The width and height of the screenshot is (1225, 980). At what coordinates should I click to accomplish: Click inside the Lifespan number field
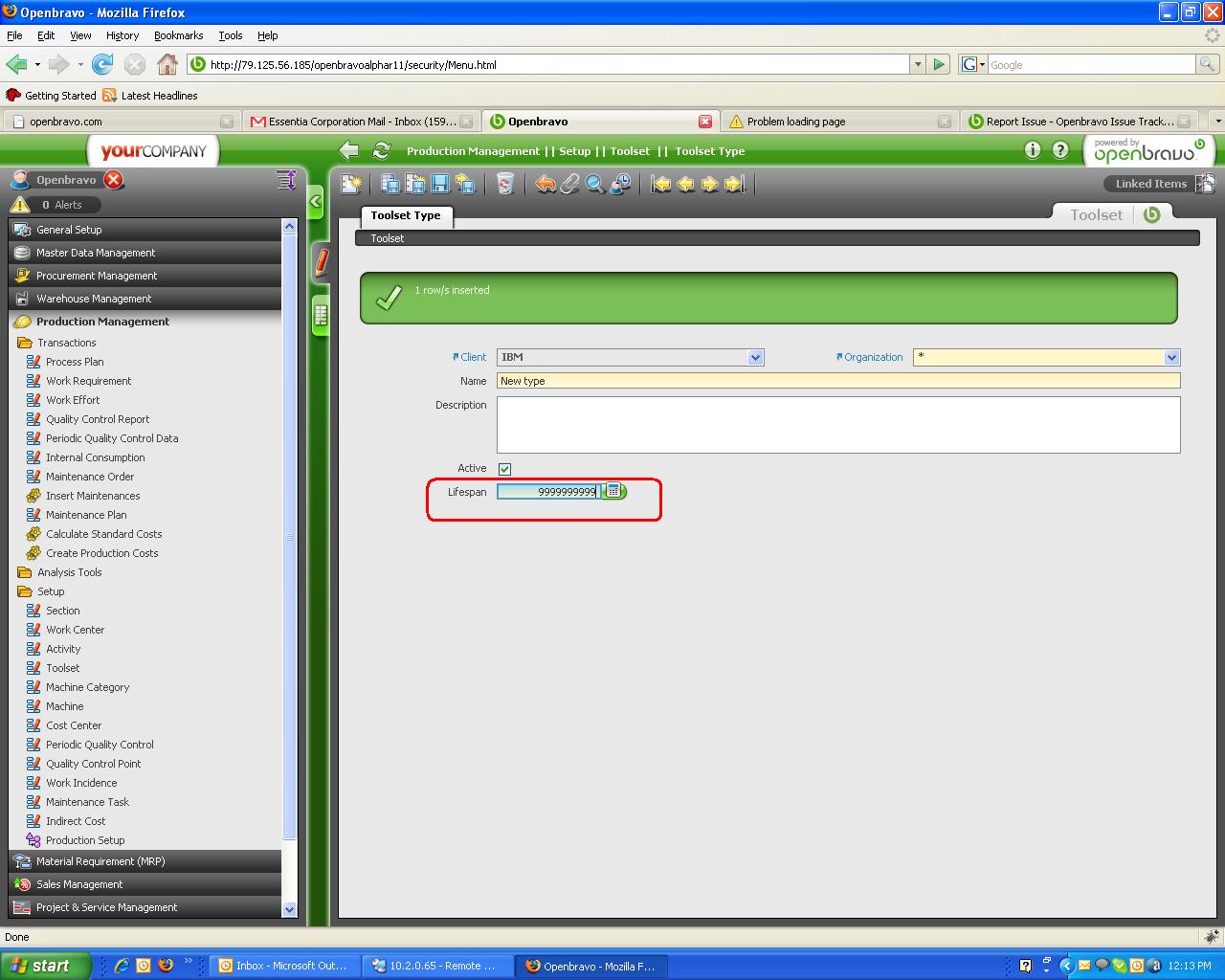(x=548, y=491)
